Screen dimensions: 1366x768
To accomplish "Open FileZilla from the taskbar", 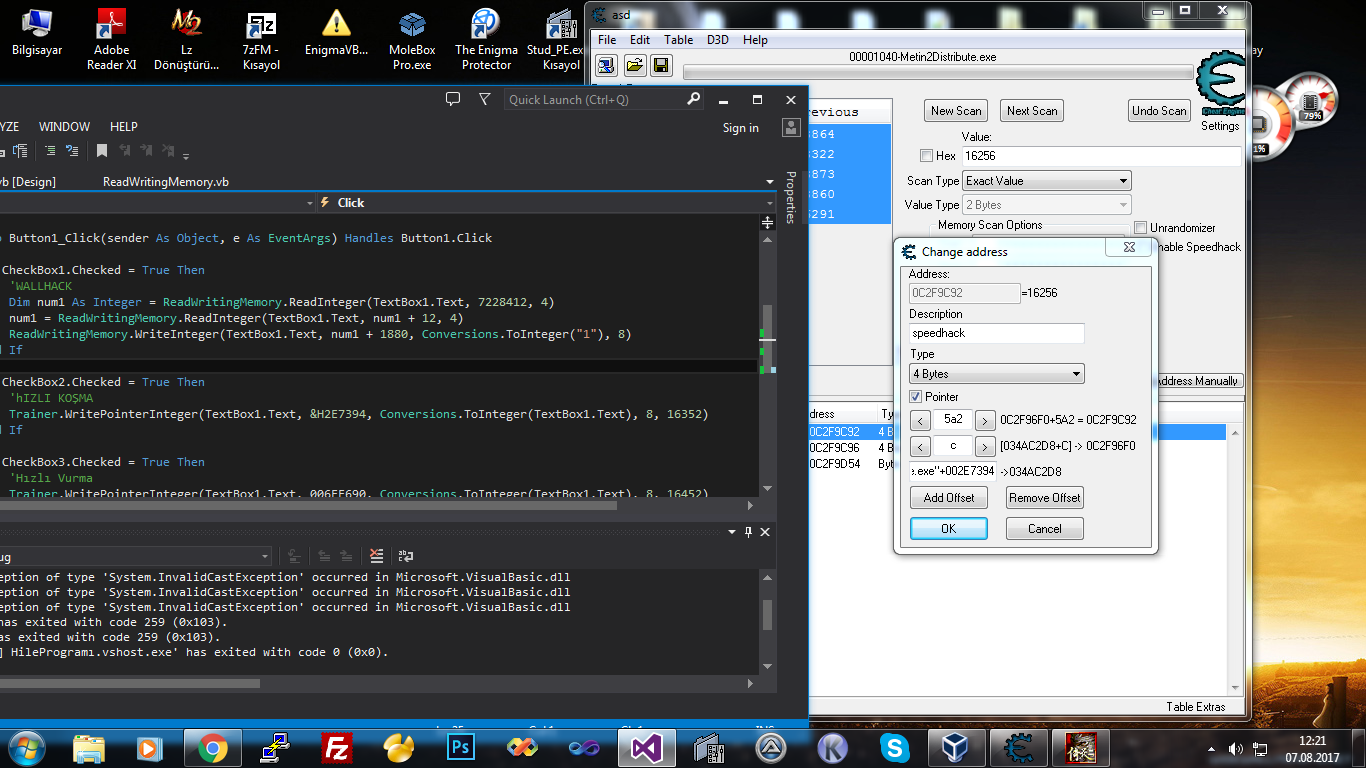I will pyautogui.click(x=336, y=747).
